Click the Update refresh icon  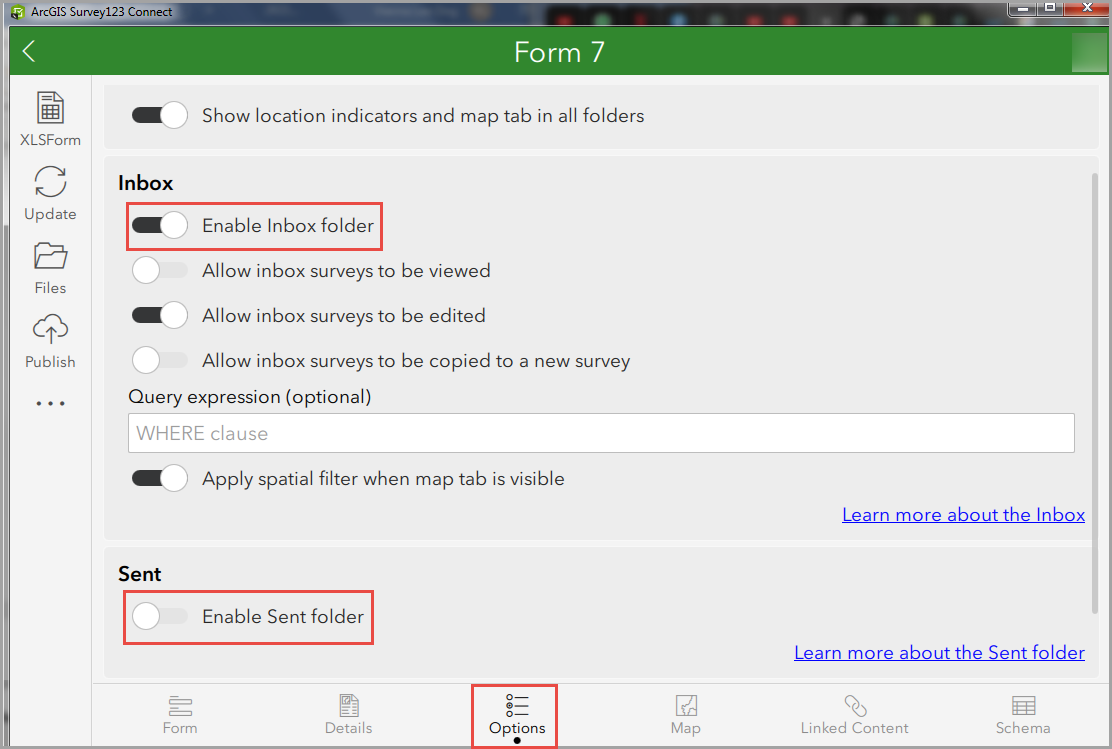pos(50,182)
